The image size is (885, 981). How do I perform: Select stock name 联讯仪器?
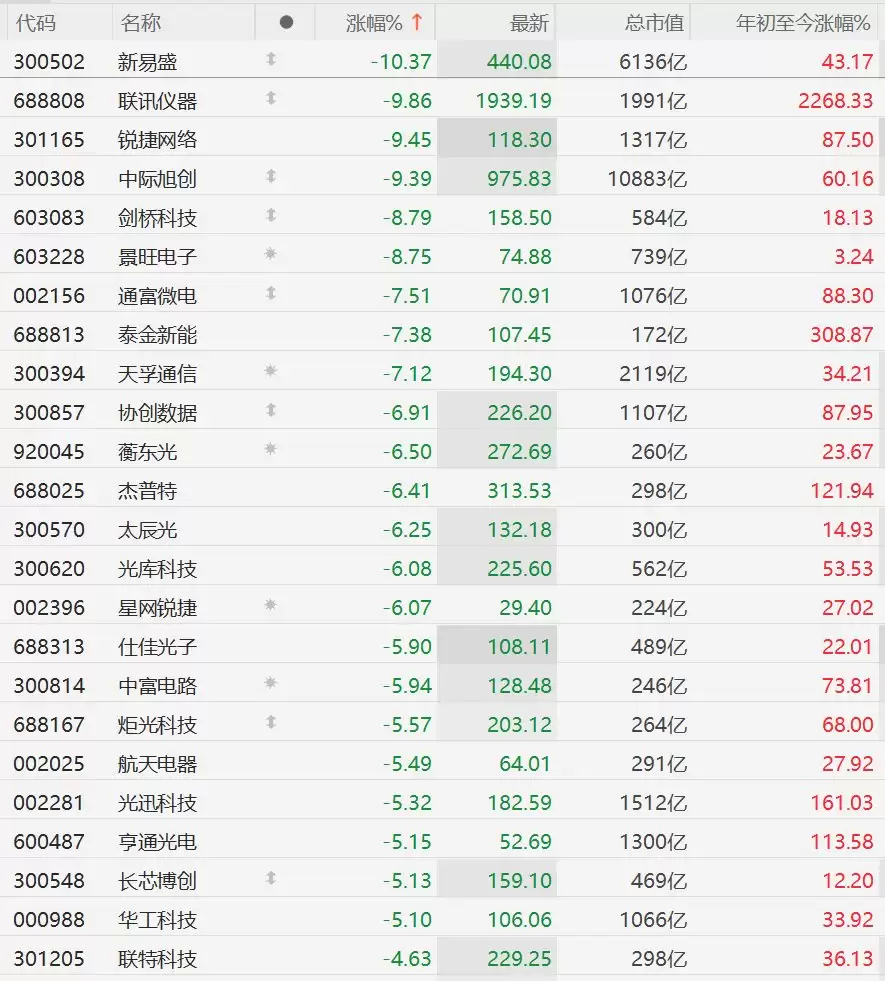click(157, 101)
